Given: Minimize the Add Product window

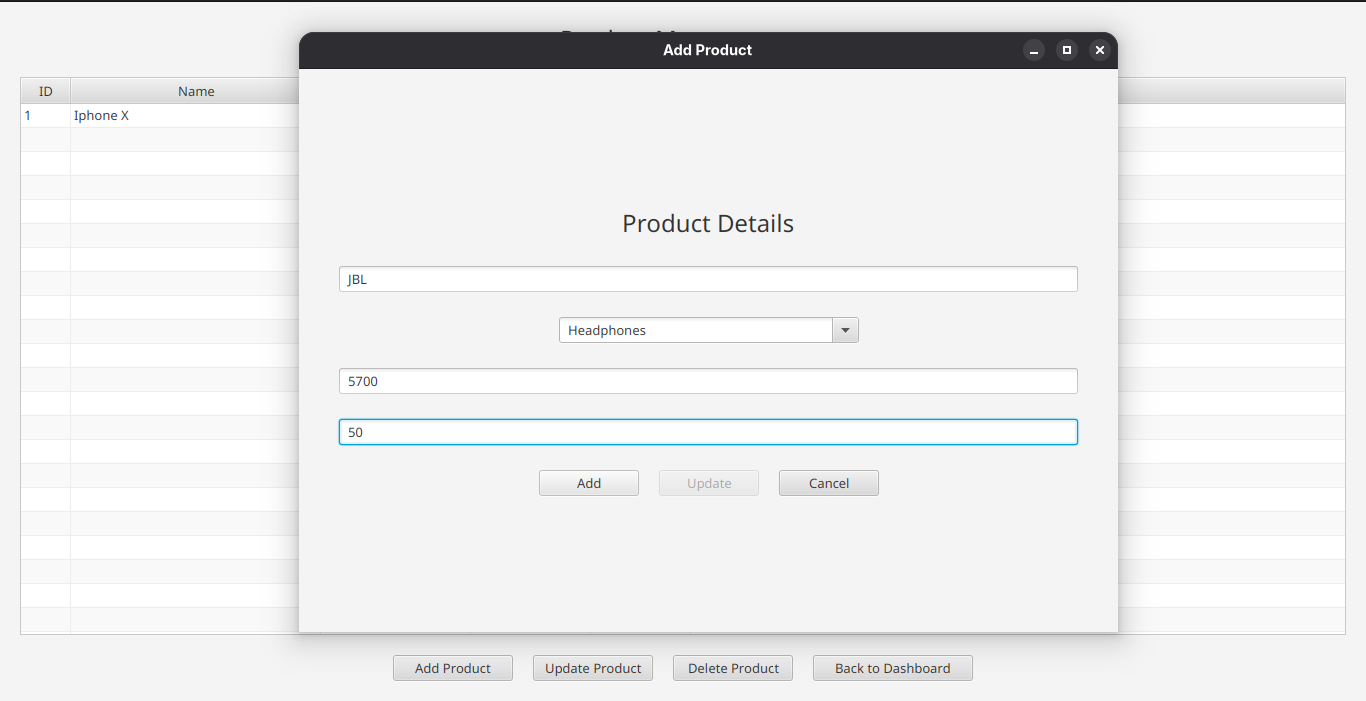Looking at the screenshot, I should click(1034, 50).
